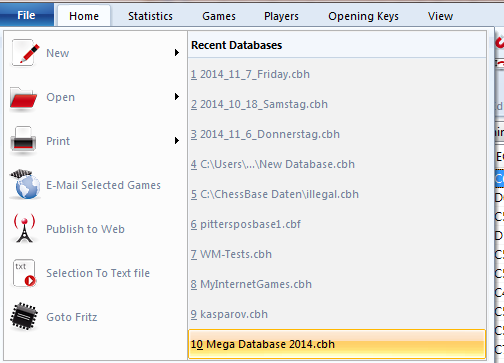
Task: Select Selection To Text file entry
Action: point(98,273)
